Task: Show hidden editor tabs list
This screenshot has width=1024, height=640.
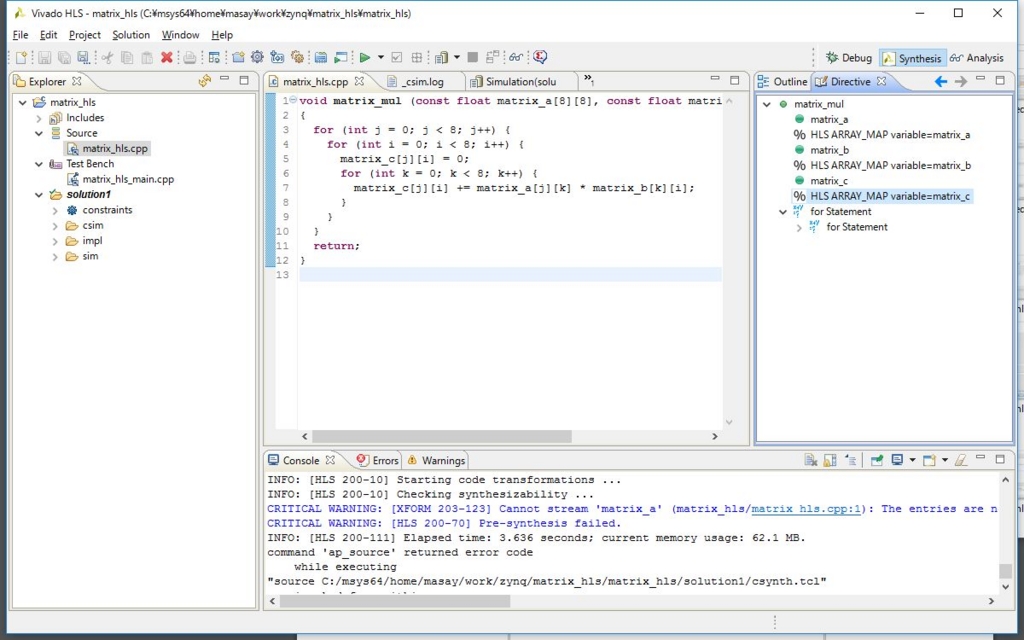Action: (x=588, y=80)
